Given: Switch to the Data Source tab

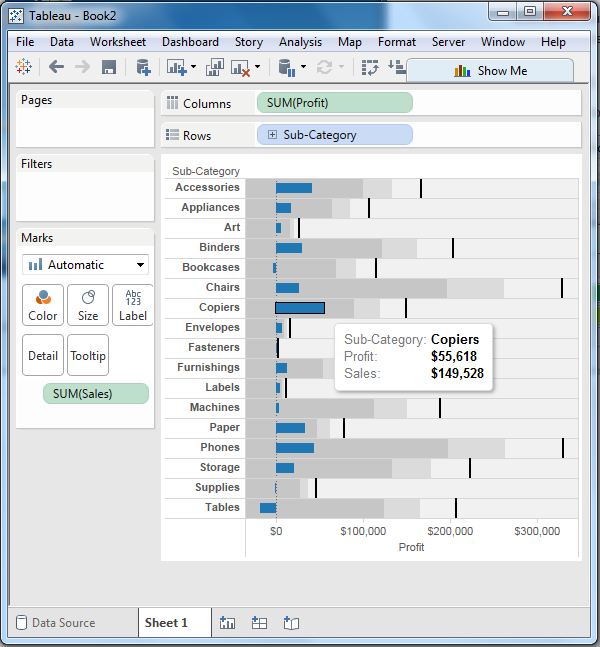Looking at the screenshot, I should point(56,622).
